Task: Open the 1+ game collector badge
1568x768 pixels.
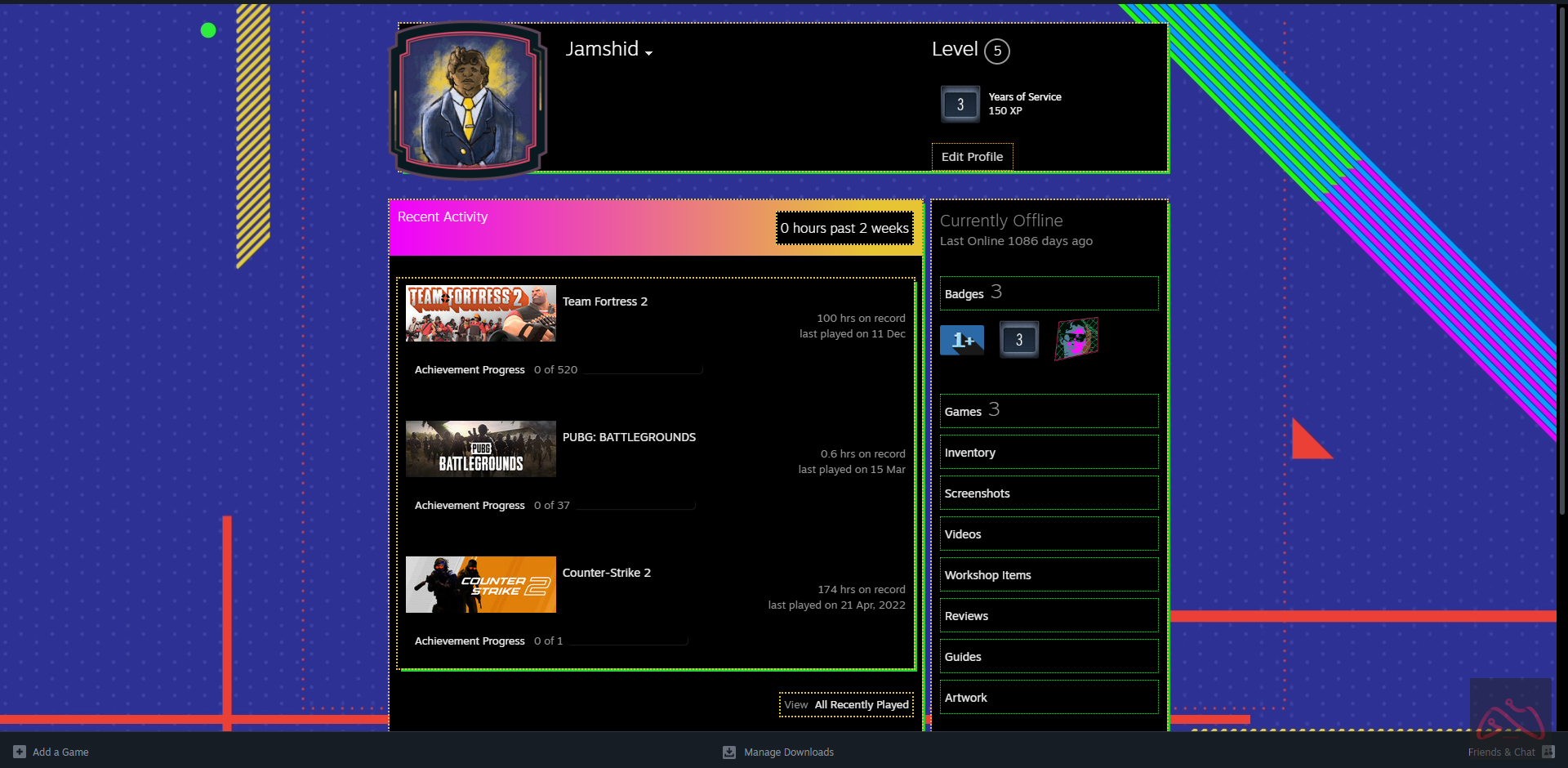Action: click(961, 340)
